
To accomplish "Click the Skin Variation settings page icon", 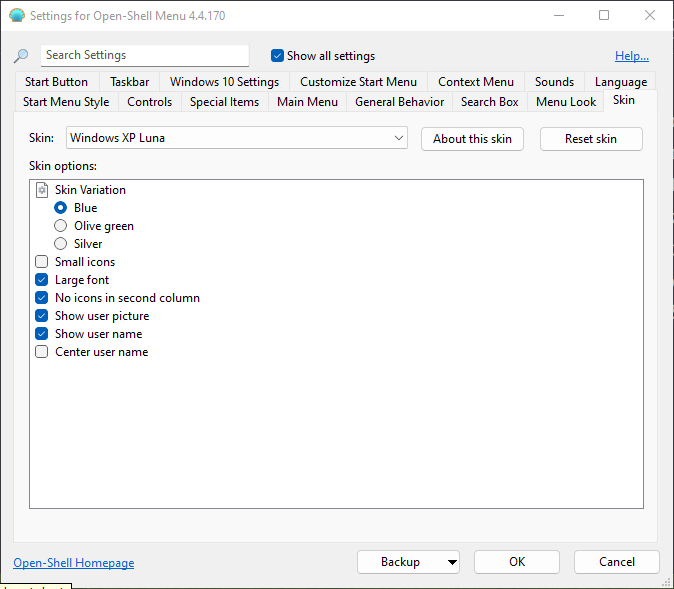I will pos(42,190).
